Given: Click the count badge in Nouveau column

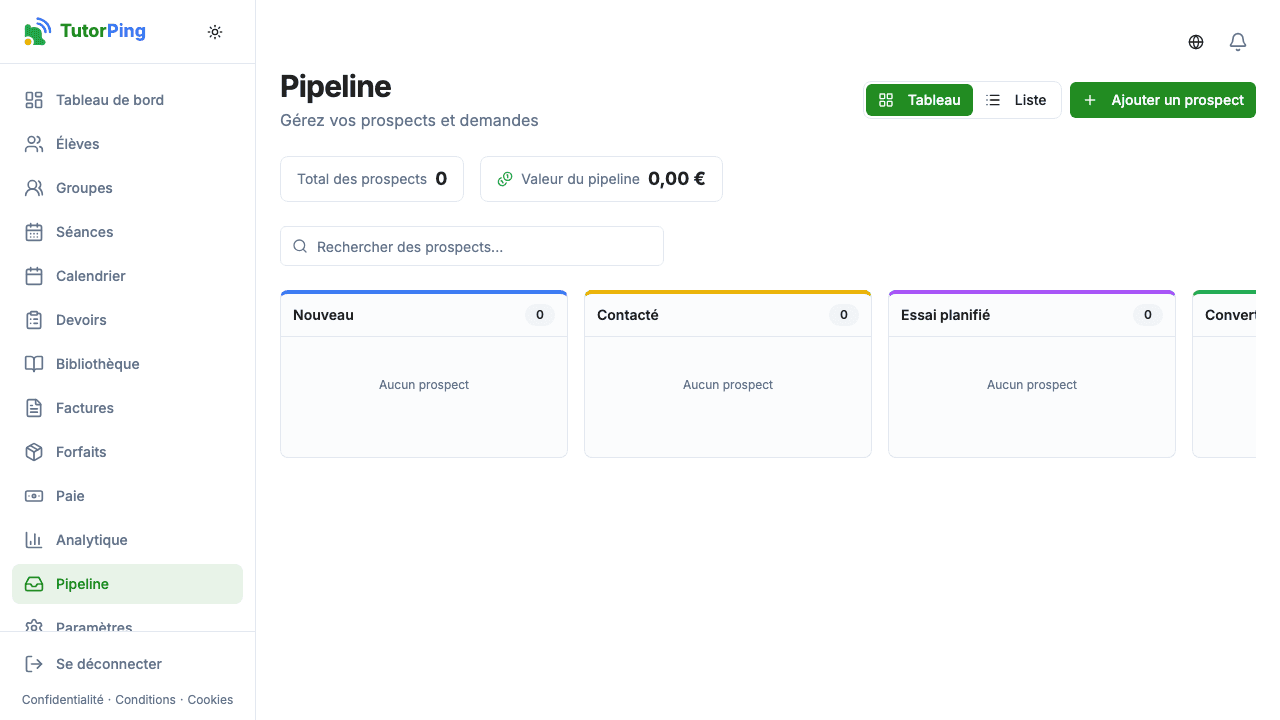Looking at the screenshot, I should [540, 315].
